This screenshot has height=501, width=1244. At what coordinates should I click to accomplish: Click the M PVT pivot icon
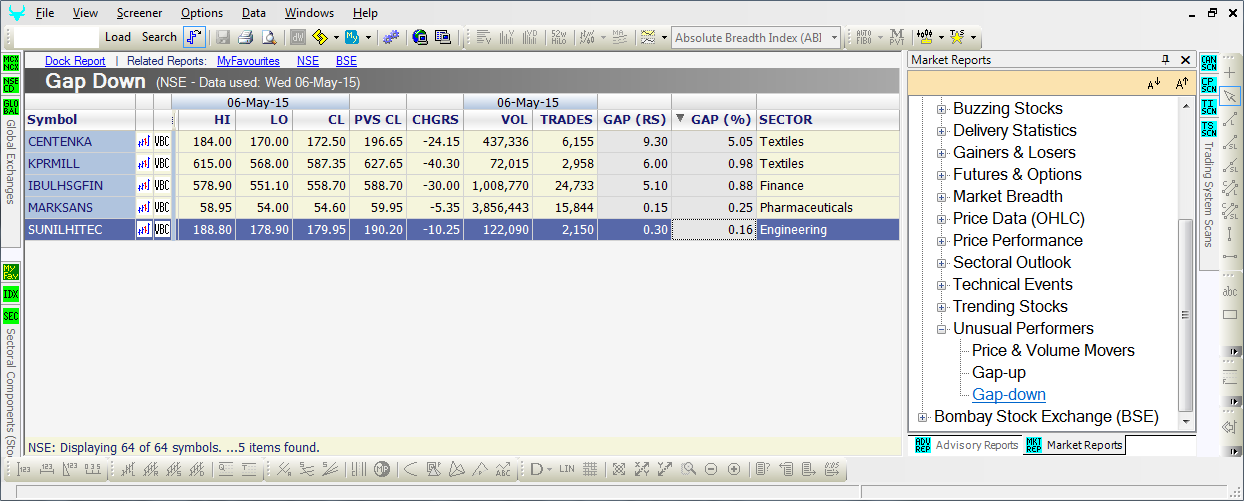pyautogui.click(x=896, y=37)
